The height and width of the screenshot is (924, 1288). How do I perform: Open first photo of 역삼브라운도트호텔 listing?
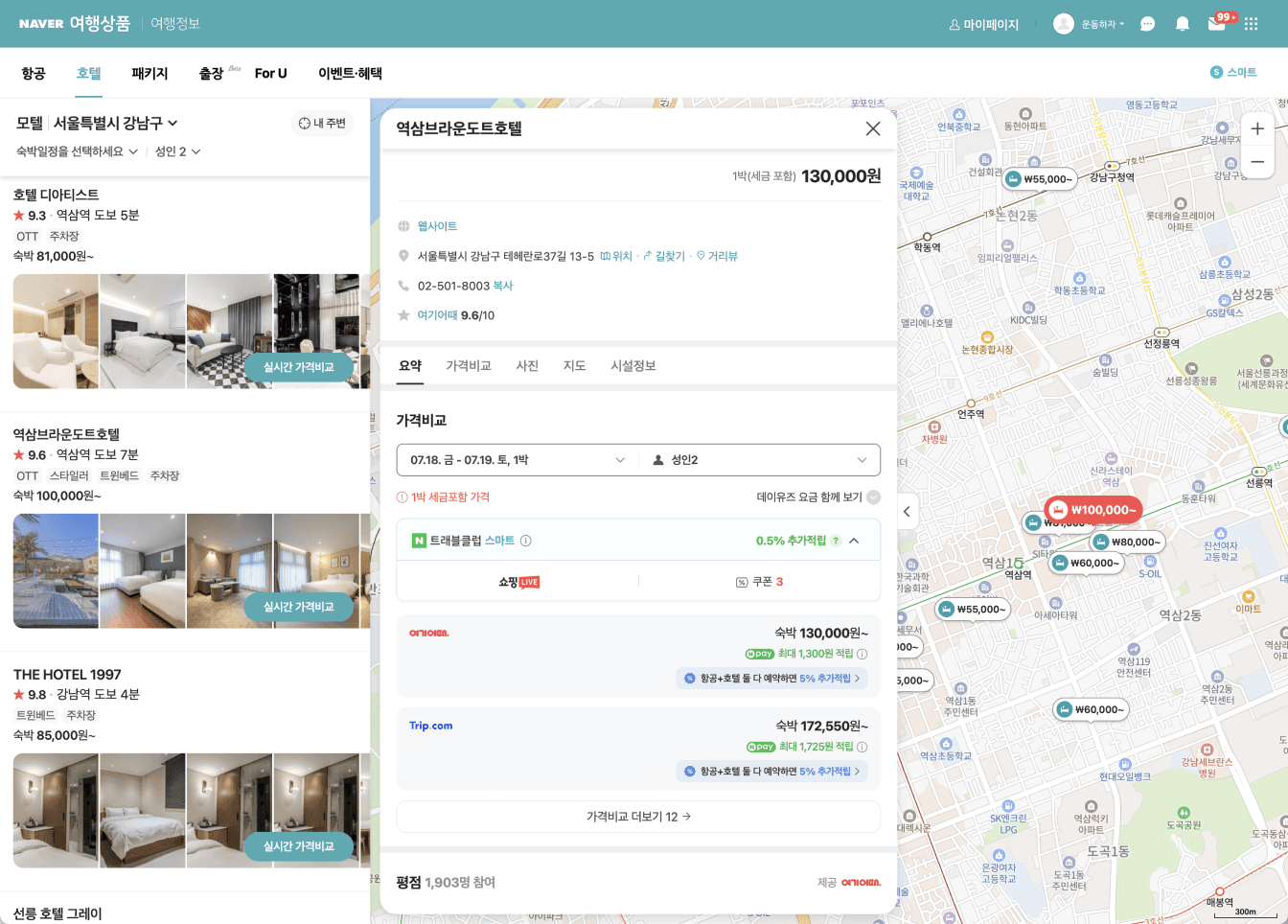tap(56, 571)
